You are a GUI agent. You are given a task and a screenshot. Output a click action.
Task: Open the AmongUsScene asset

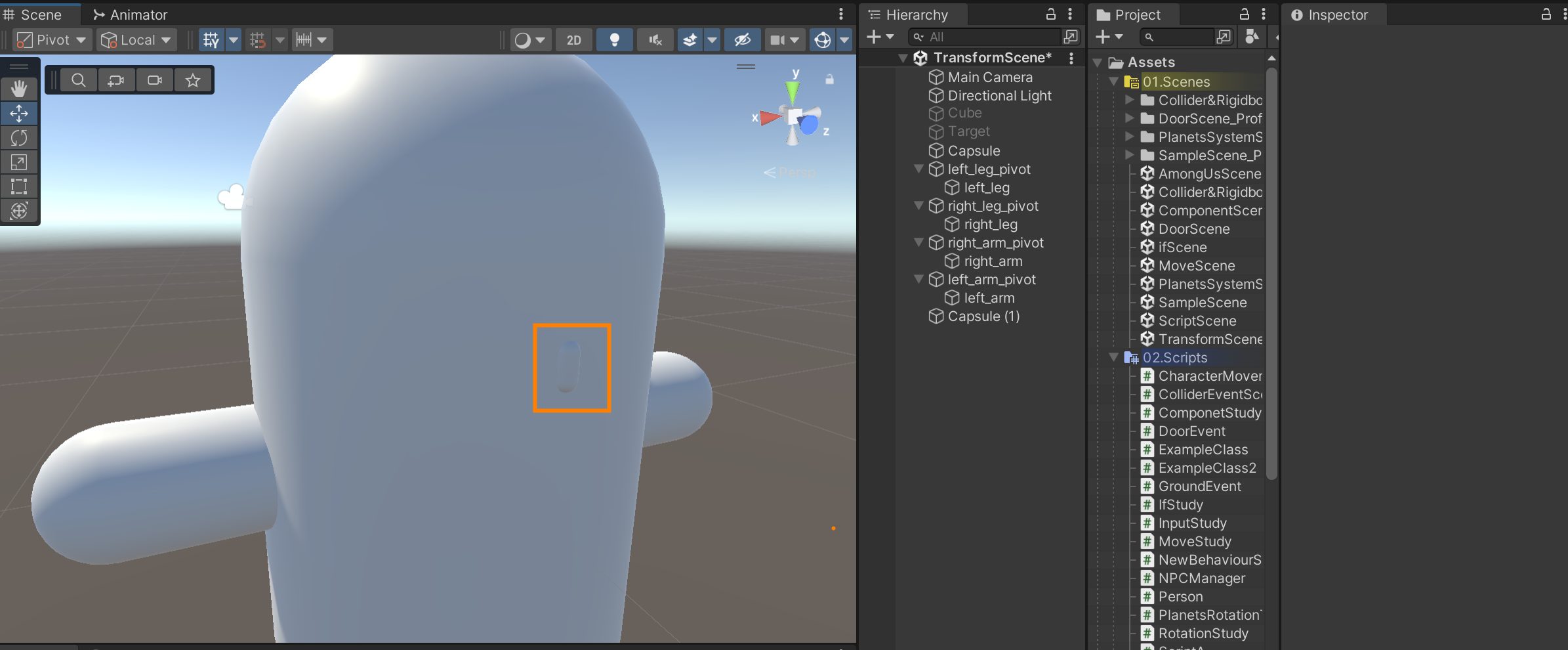(x=1209, y=174)
